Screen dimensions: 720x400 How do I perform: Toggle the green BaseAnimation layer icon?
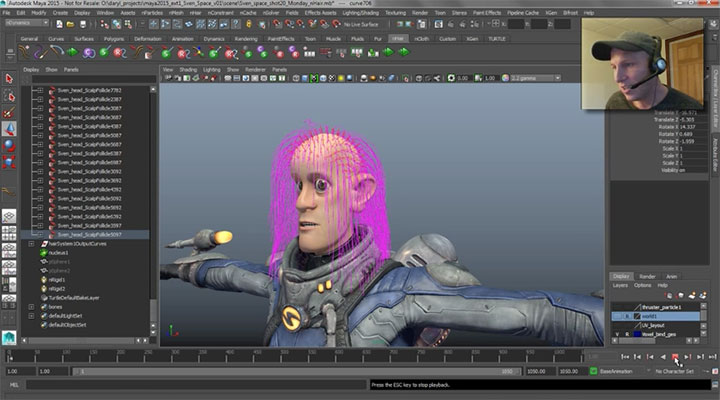[x=593, y=371]
